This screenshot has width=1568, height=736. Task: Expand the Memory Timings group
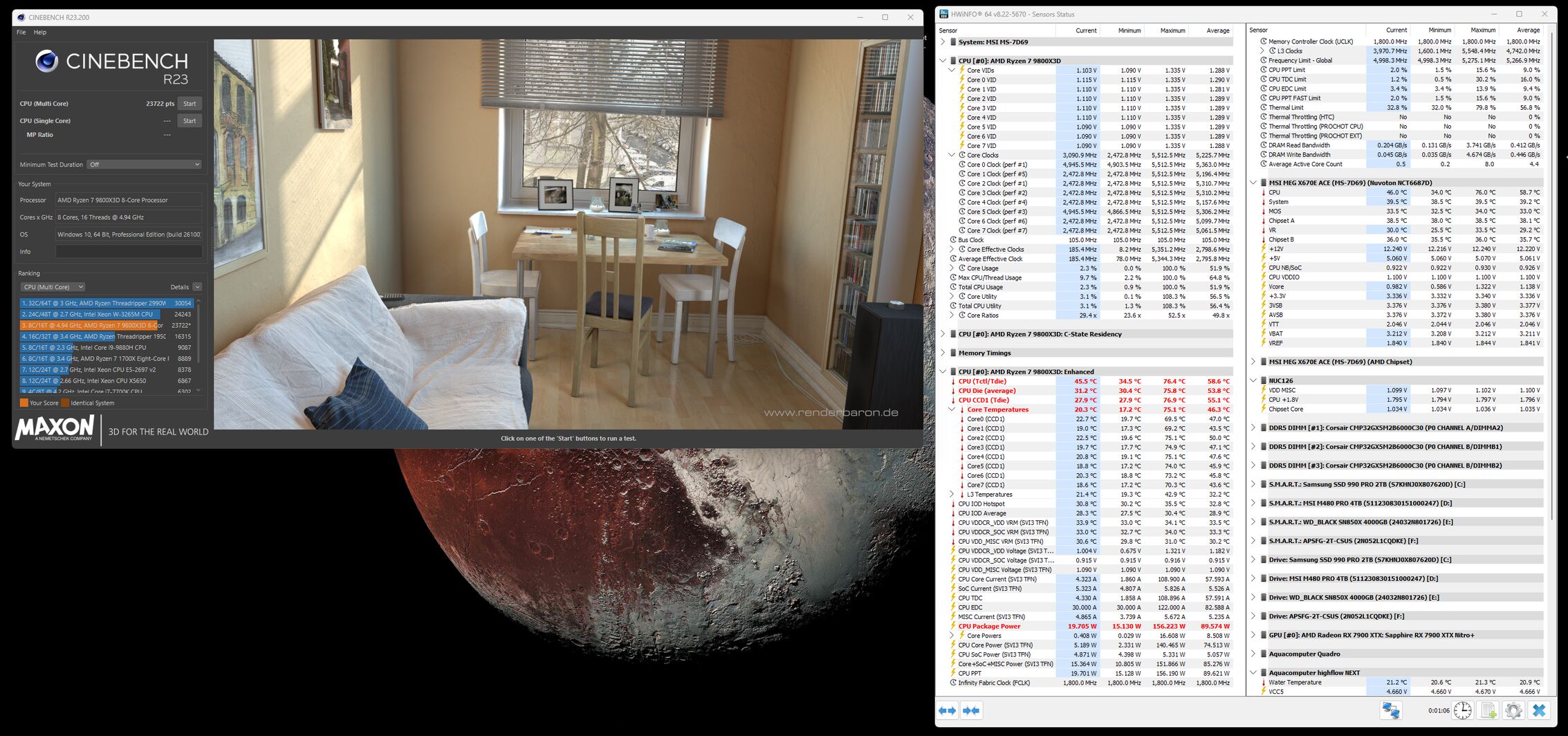pyautogui.click(x=942, y=353)
